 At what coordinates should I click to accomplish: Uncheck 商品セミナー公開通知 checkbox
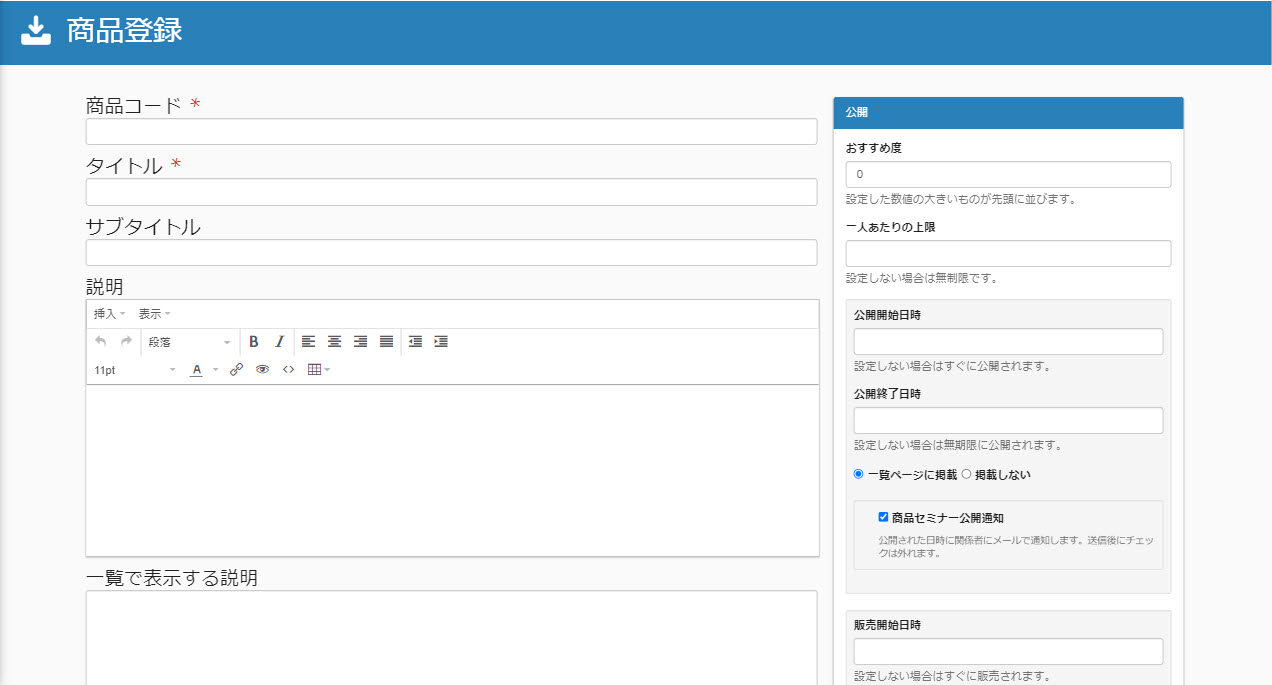tap(883, 517)
